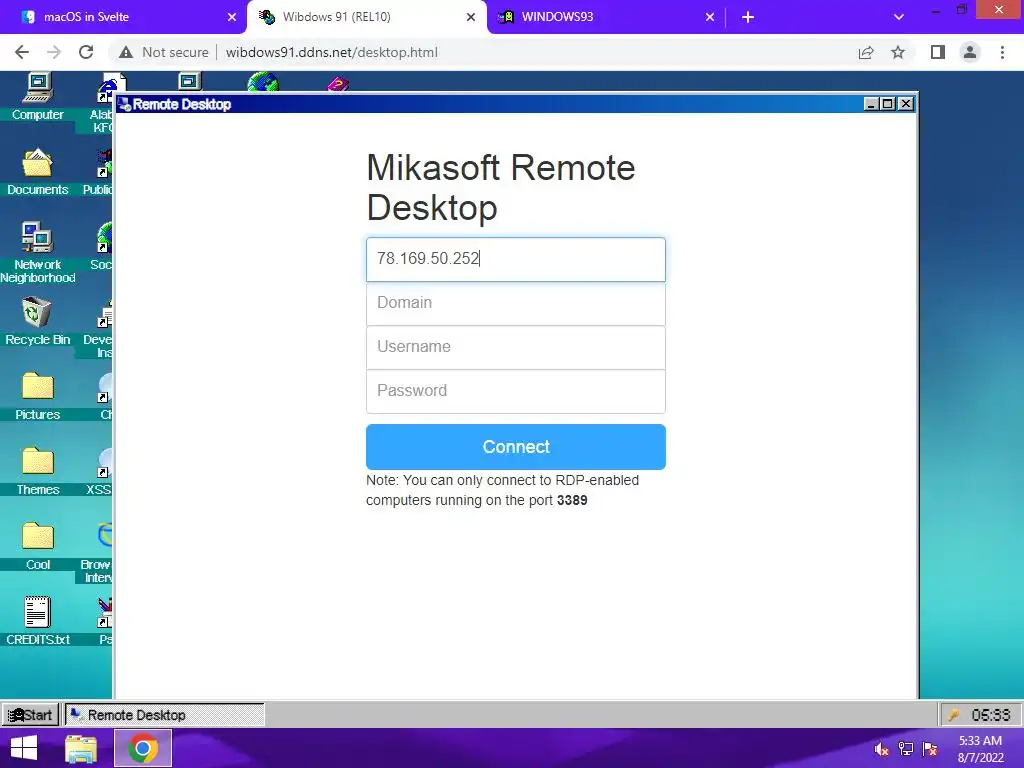Click the muted volume tray icon

click(x=882, y=749)
